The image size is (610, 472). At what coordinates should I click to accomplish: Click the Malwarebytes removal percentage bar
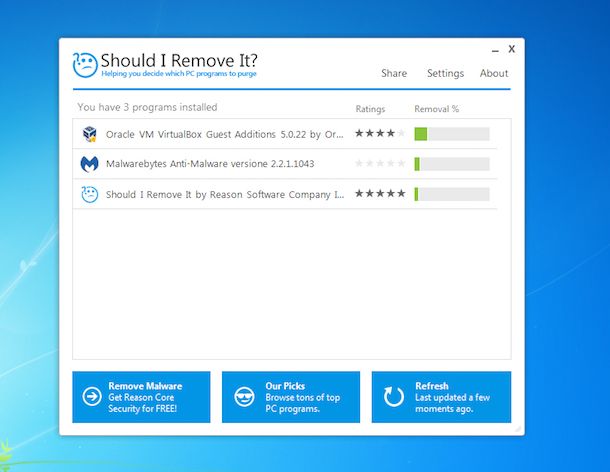[x=452, y=164]
